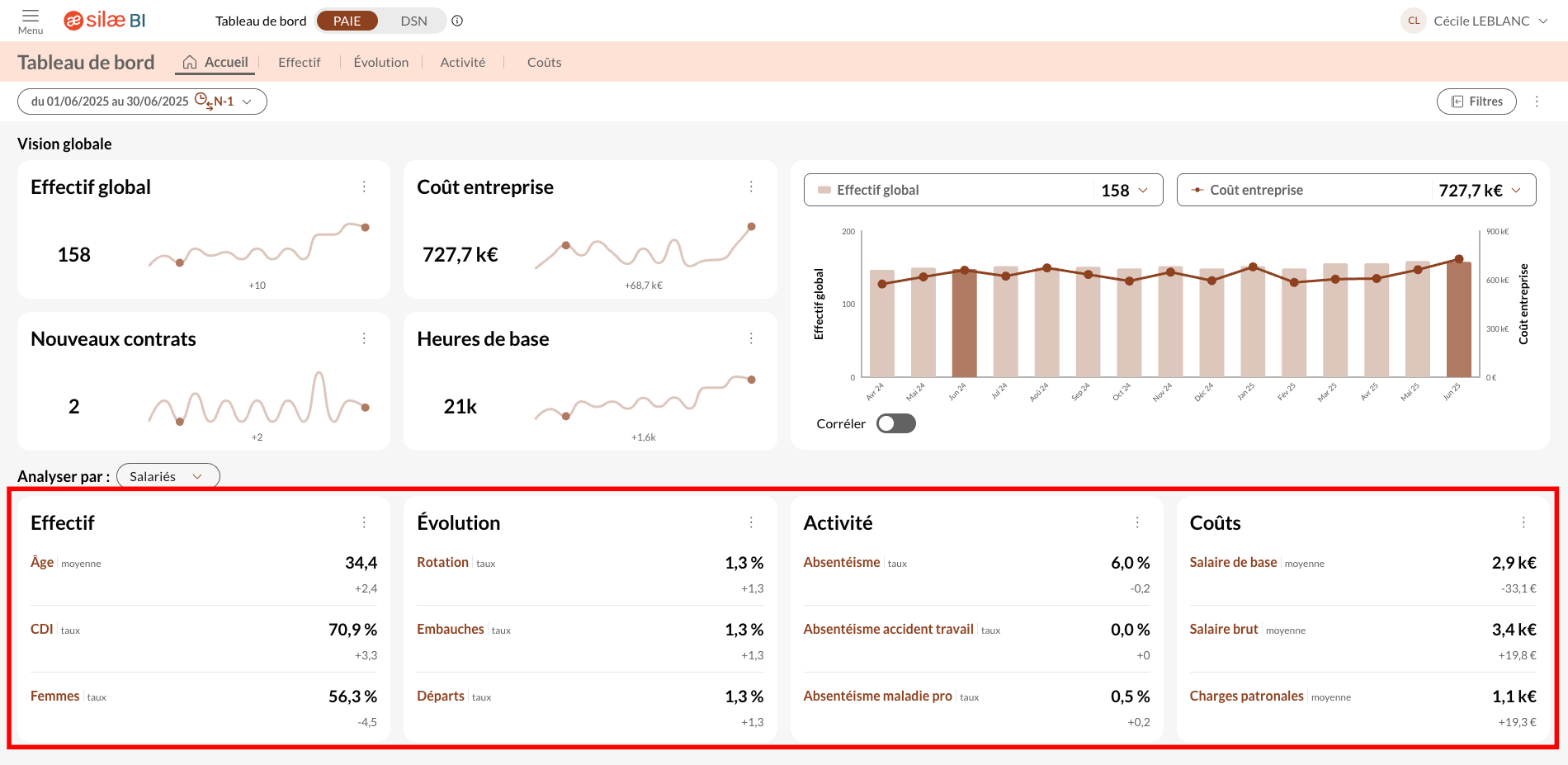
Task: Open the date range period dropdown
Action: tap(142, 102)
